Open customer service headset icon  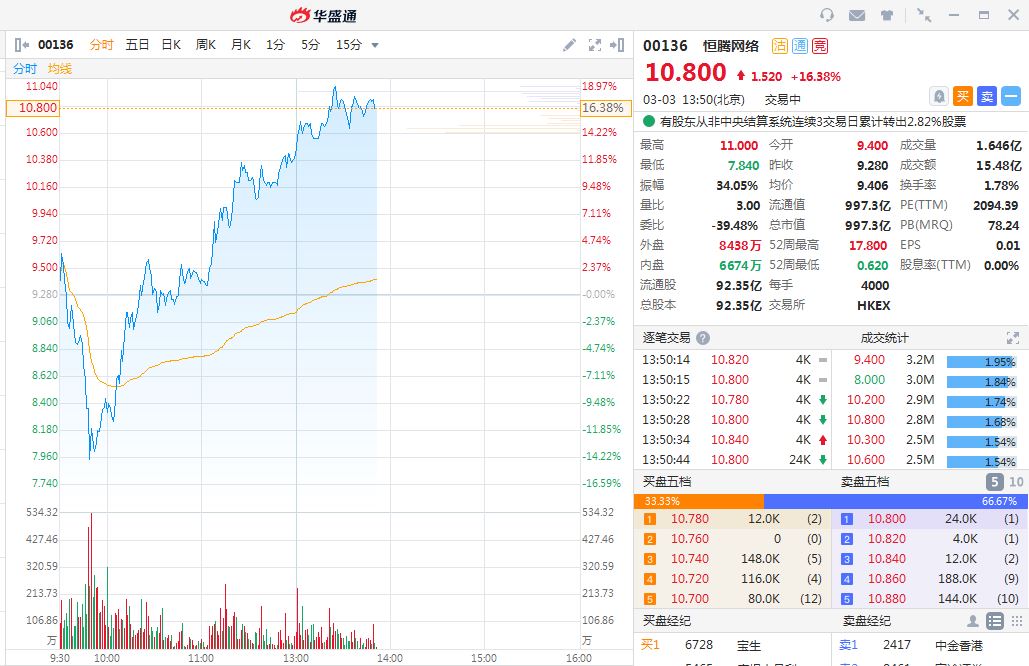click(826, 15)
